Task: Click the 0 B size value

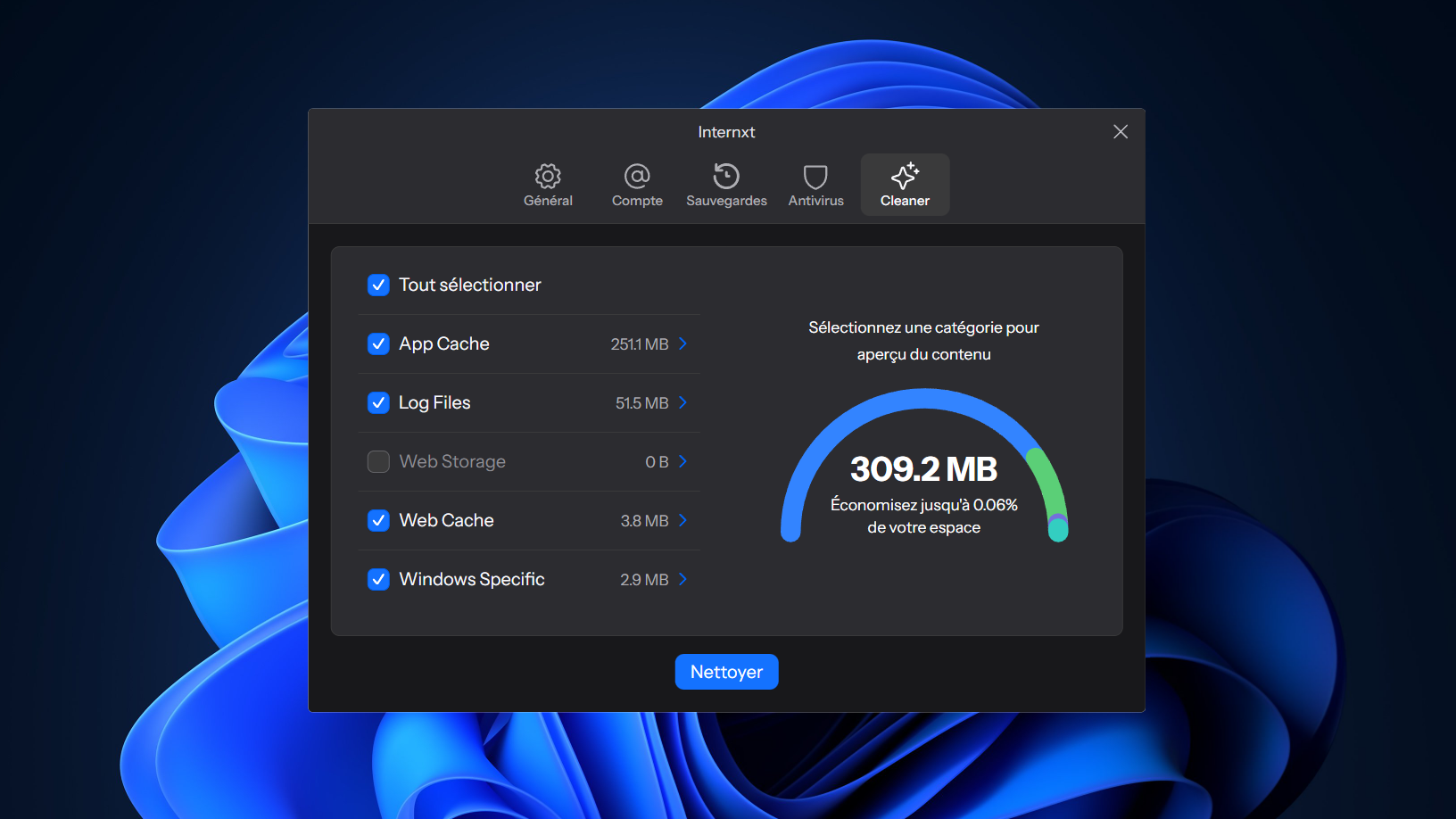Action: point(657,462)
